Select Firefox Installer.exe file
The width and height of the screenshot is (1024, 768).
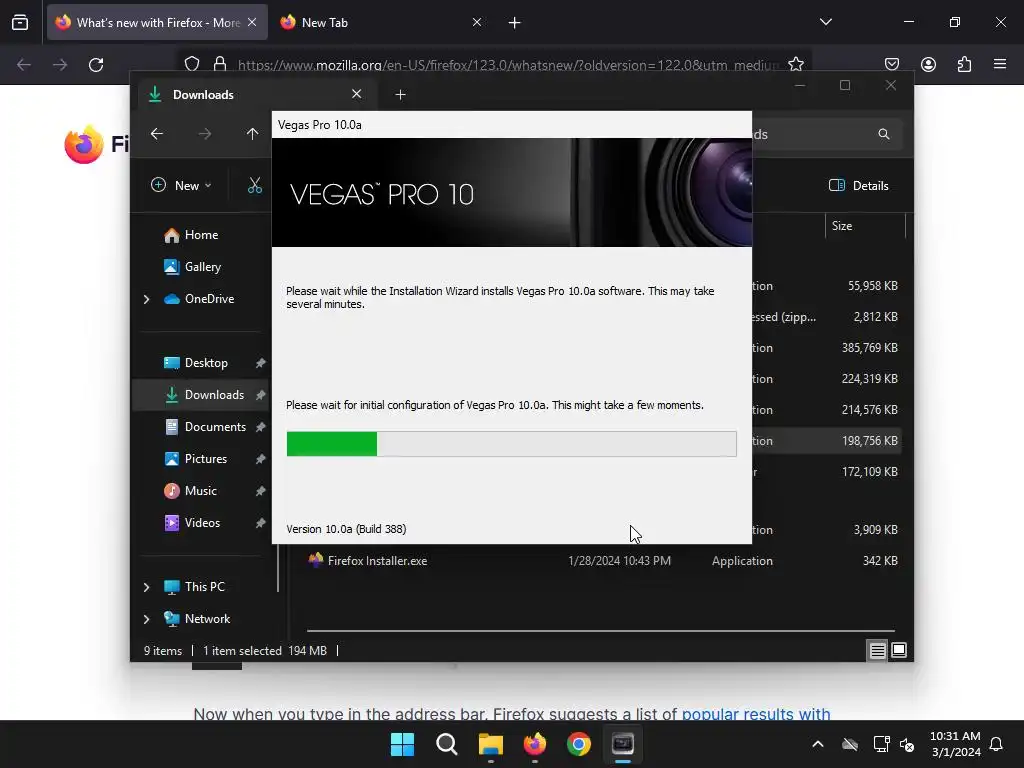[x=377, y=561]
